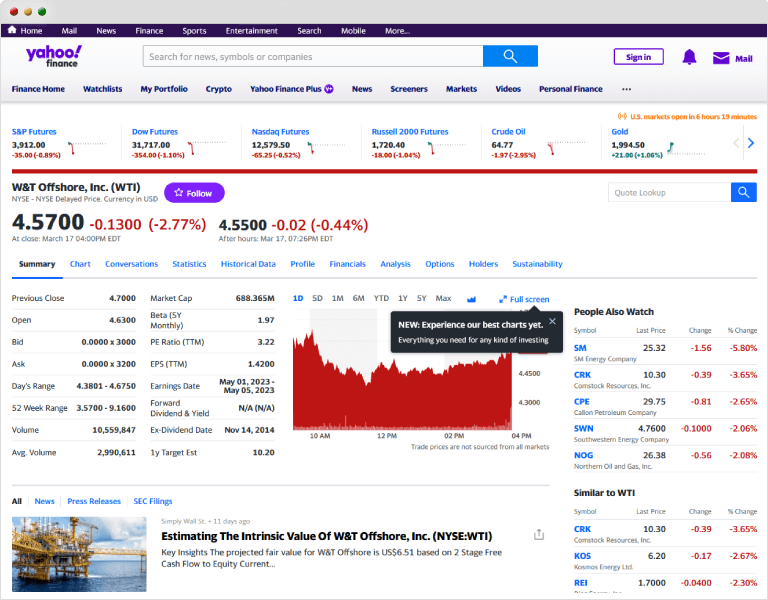This screenshot has height=600, width=768.
Task: Open Markets menu
Action: 461,89
